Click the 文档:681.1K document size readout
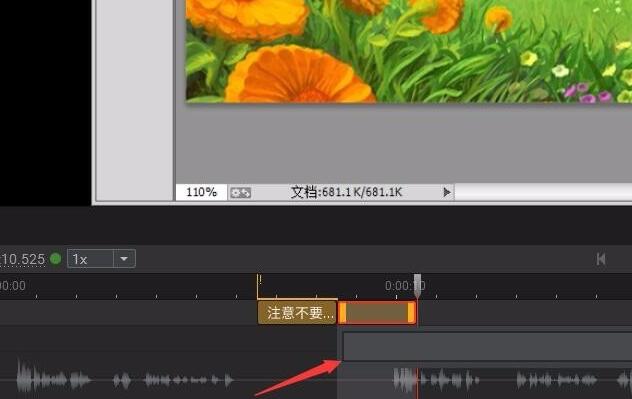This screenshot has width=632, height=399. coord(346,192)
